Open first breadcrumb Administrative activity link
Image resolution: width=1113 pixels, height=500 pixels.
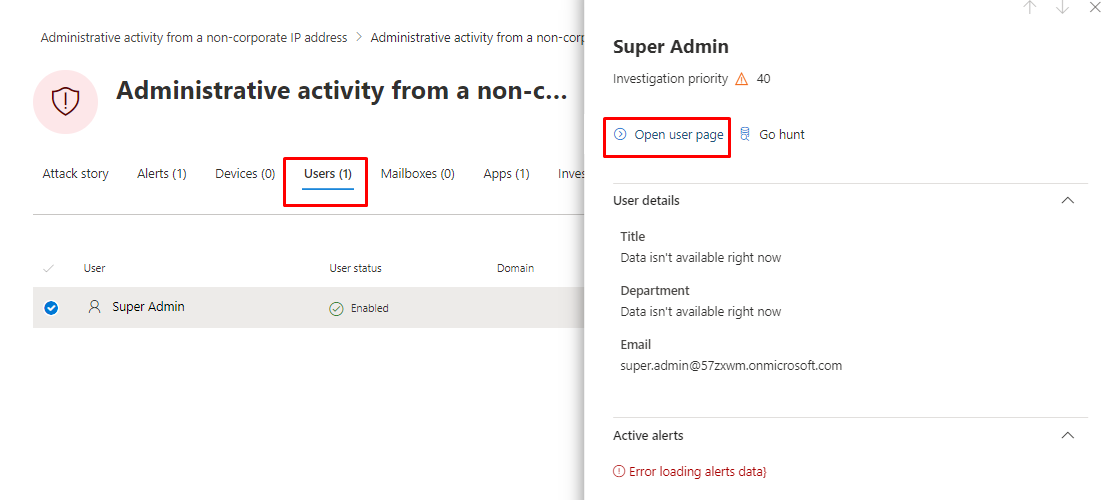[x=194, y=38]
